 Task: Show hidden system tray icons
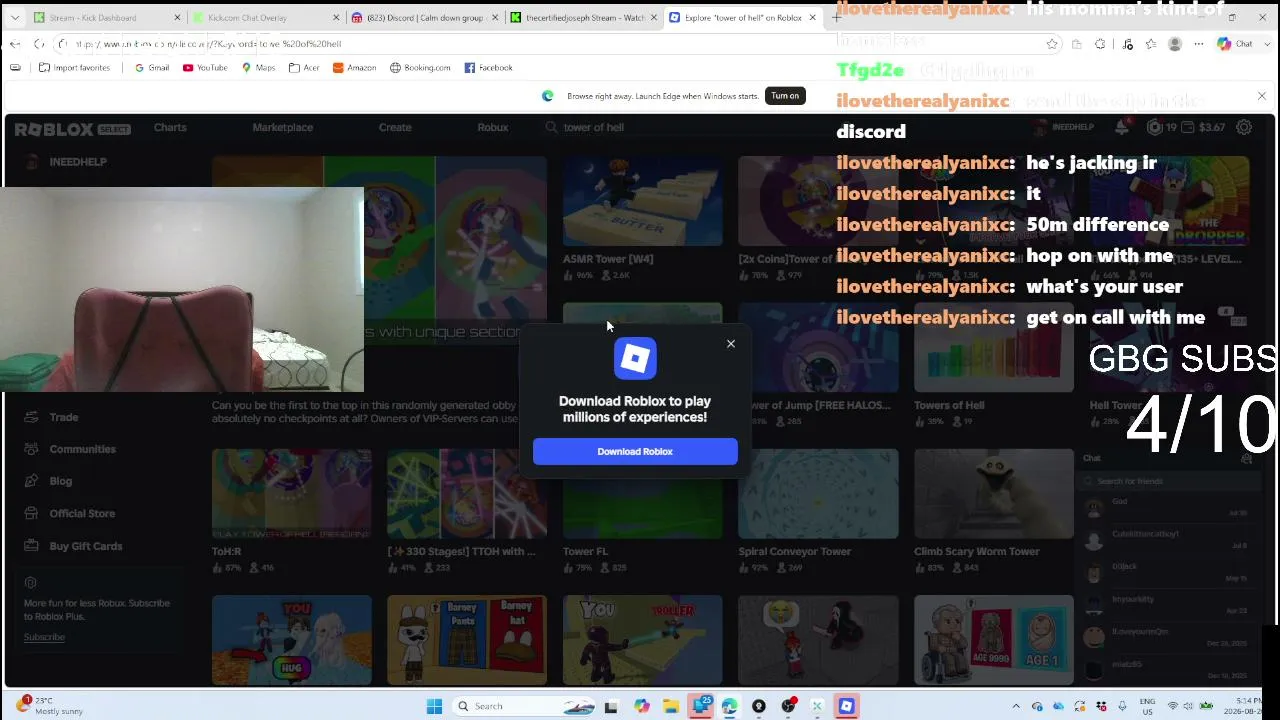[1016, 706]
